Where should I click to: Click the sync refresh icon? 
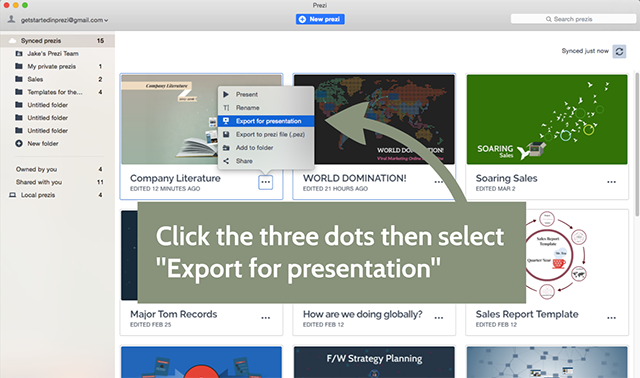[619, 51]
